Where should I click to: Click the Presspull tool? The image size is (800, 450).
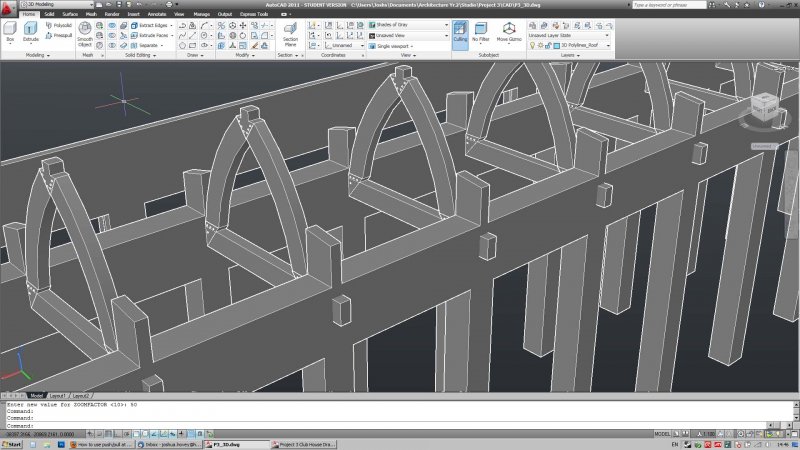click(x=60, y=36)
